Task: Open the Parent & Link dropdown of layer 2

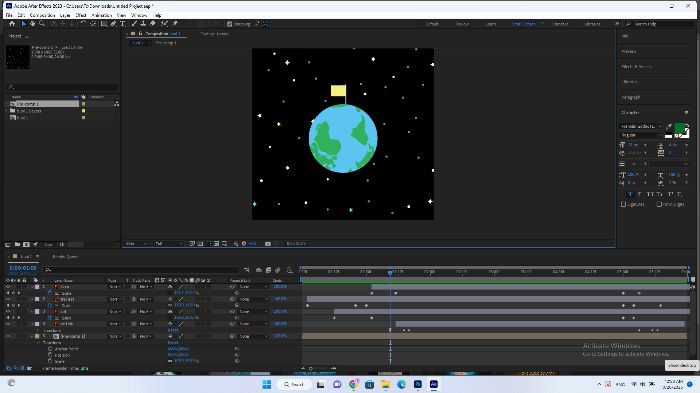Action: [252, 299]
